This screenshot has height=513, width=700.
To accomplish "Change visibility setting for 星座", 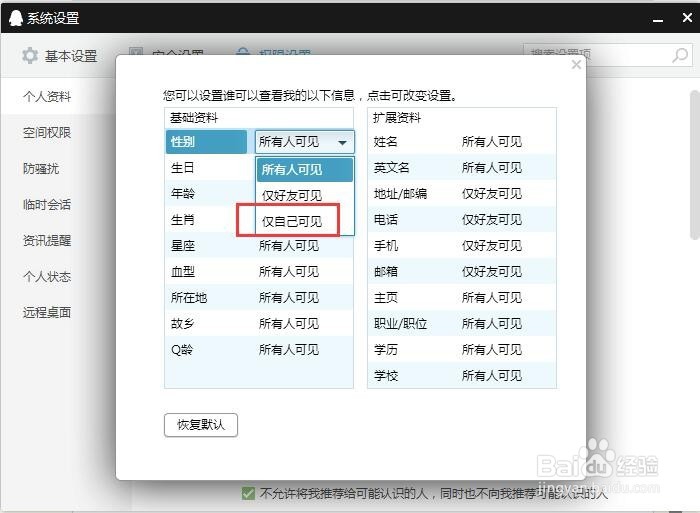I will point(289,246).
